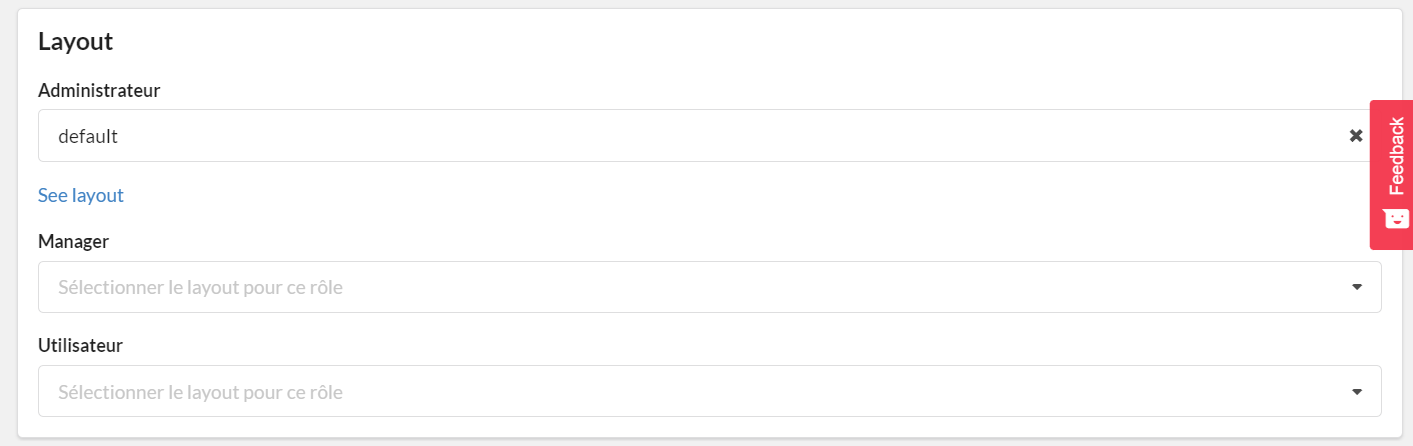
Task: Click the Utilisateur dropdown caret arrow
Action: 1357,392
